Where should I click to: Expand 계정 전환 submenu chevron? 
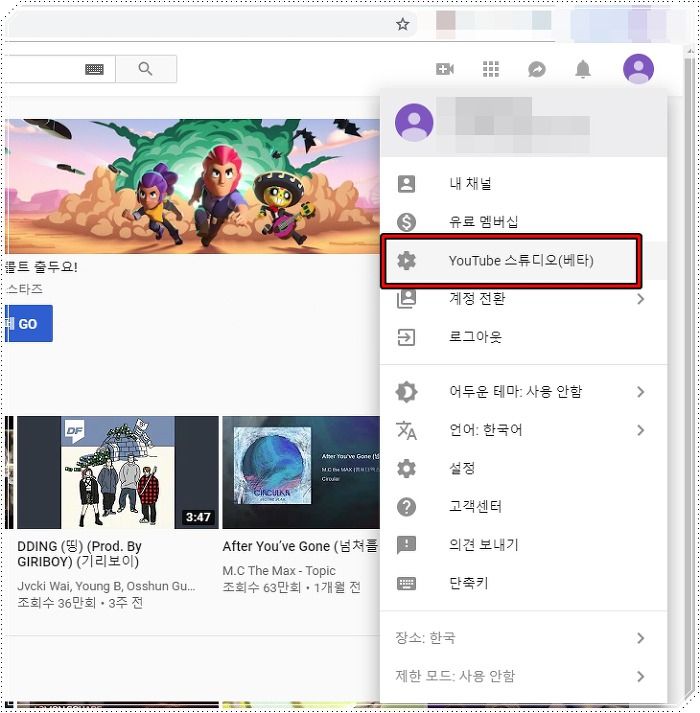[x=640, y=299]
